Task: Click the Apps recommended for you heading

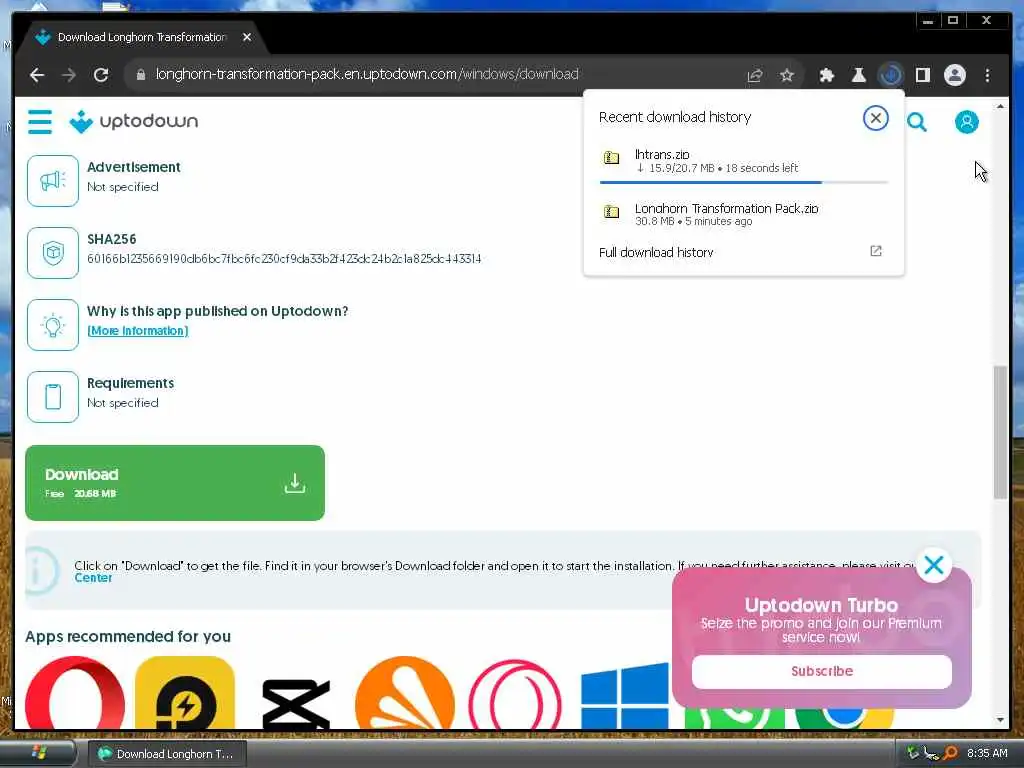Action: [x=128, y=636]
